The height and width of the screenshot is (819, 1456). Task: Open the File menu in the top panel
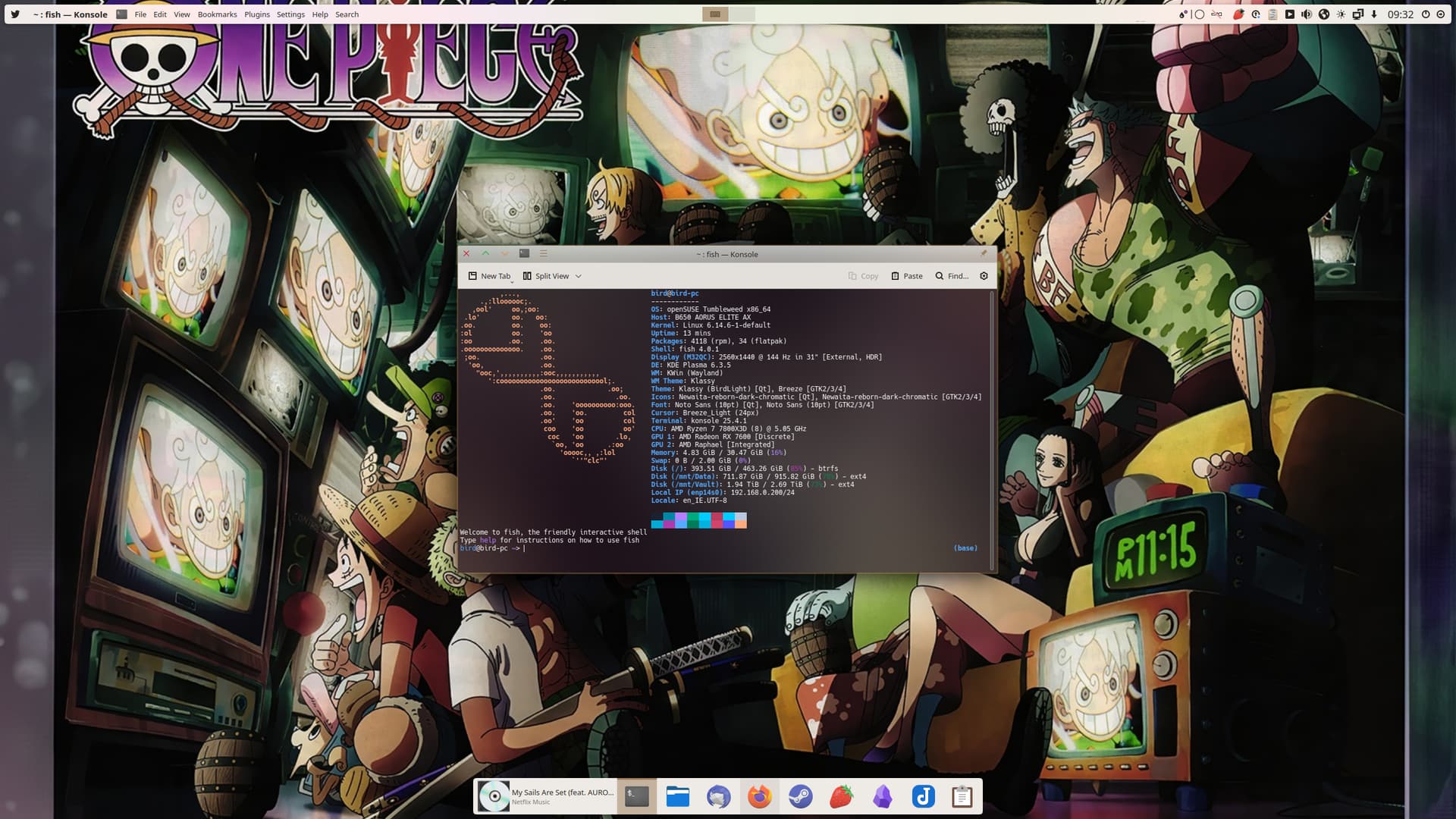click(140, 14)
